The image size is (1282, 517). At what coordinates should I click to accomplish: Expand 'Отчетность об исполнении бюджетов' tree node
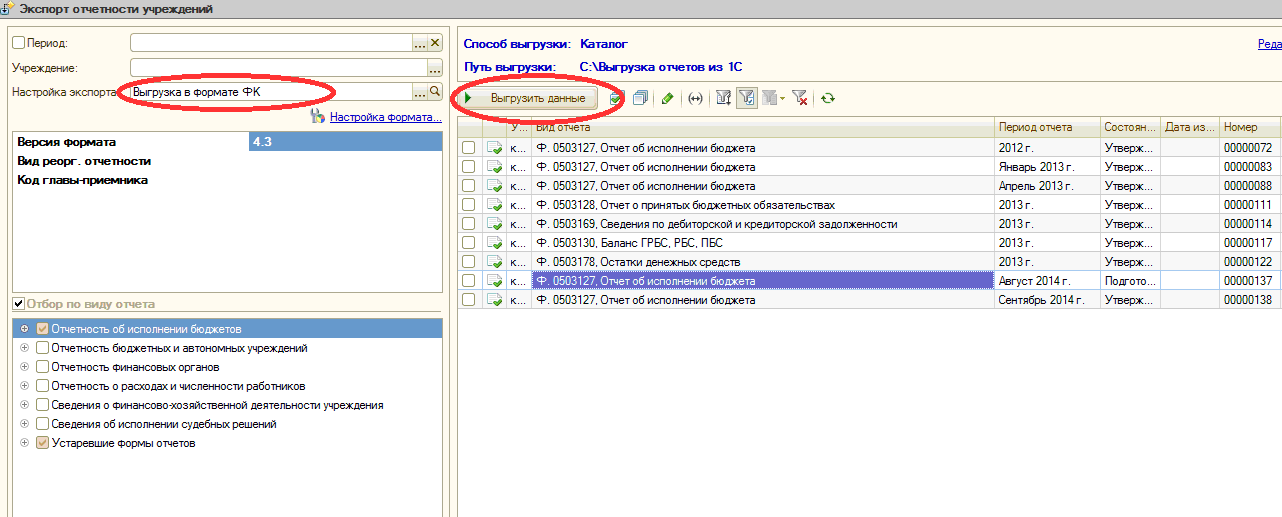tap(24, 329)
